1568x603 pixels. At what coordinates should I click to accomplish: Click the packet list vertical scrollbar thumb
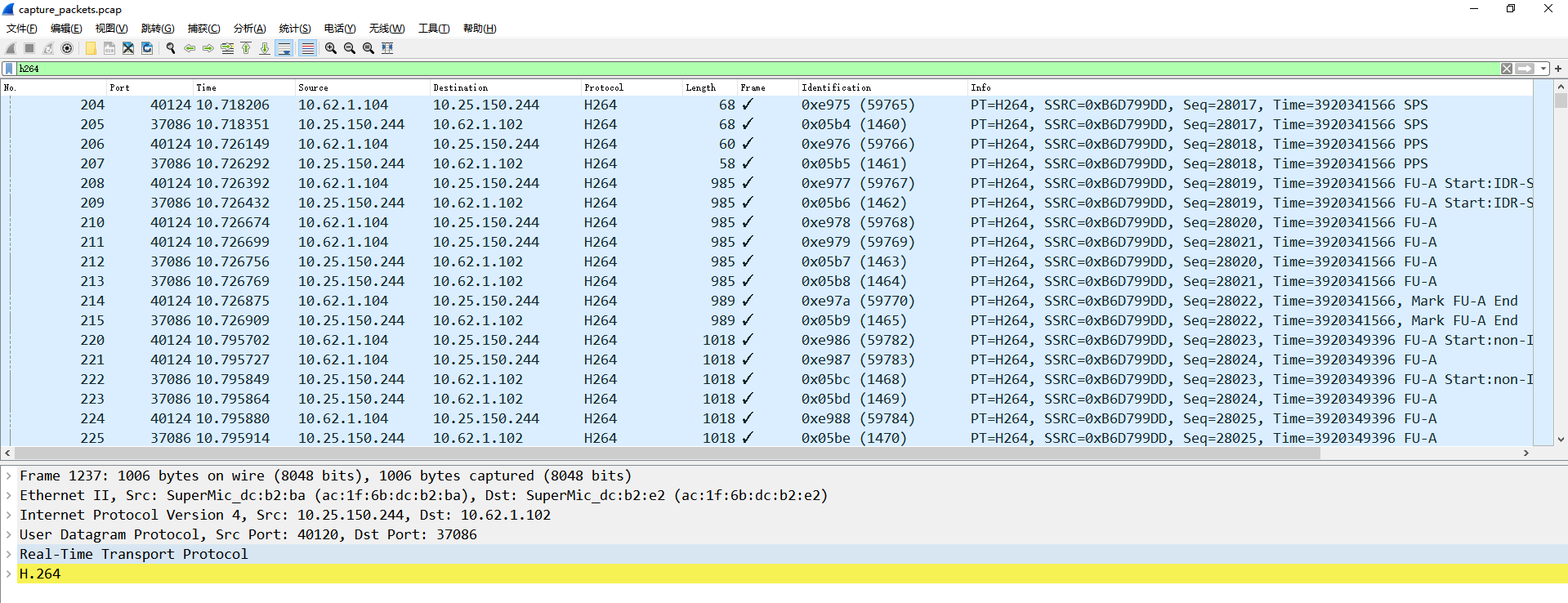[x=1561, y=101]
